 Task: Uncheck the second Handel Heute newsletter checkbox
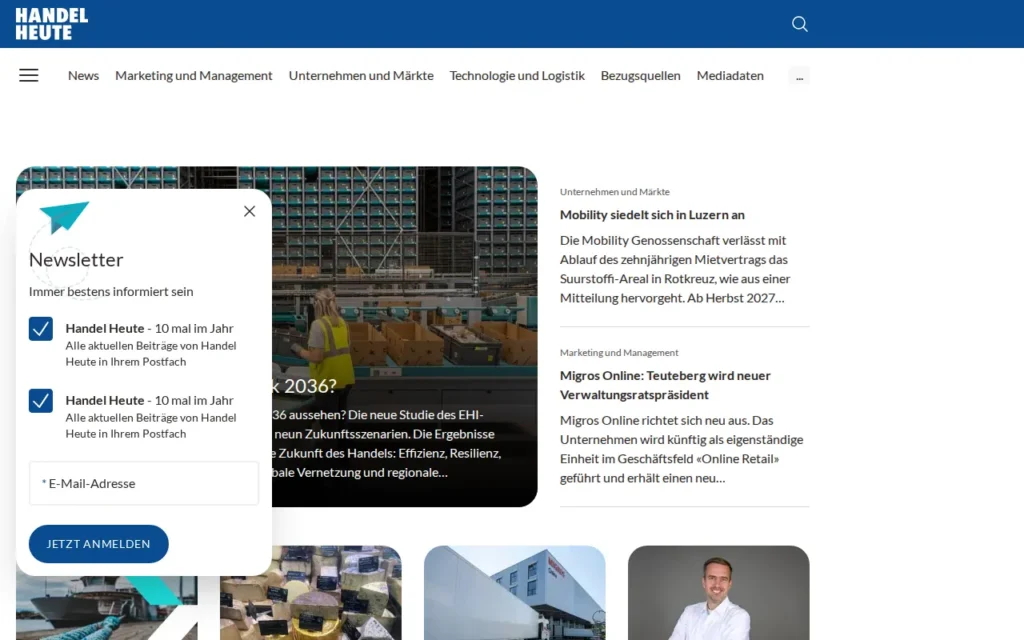pyautogui.click(x=40, y=400)
